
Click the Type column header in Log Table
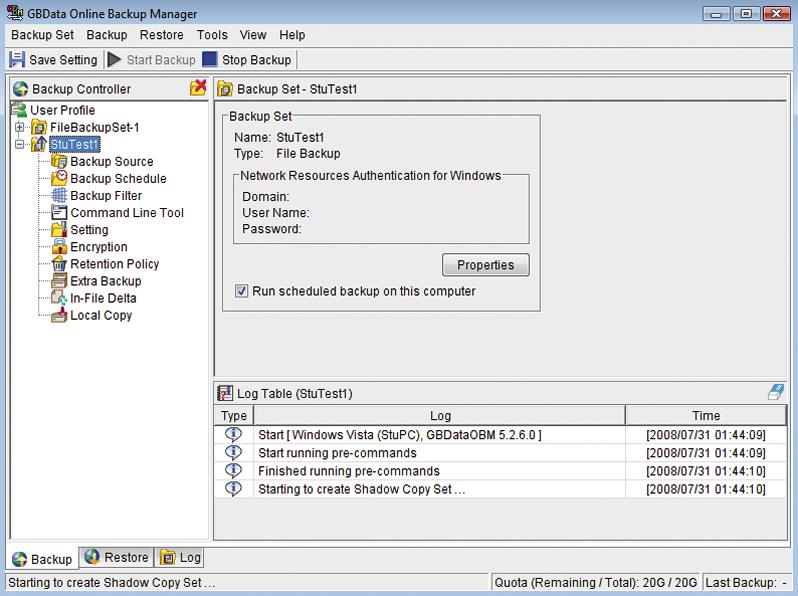pos(234,415)
